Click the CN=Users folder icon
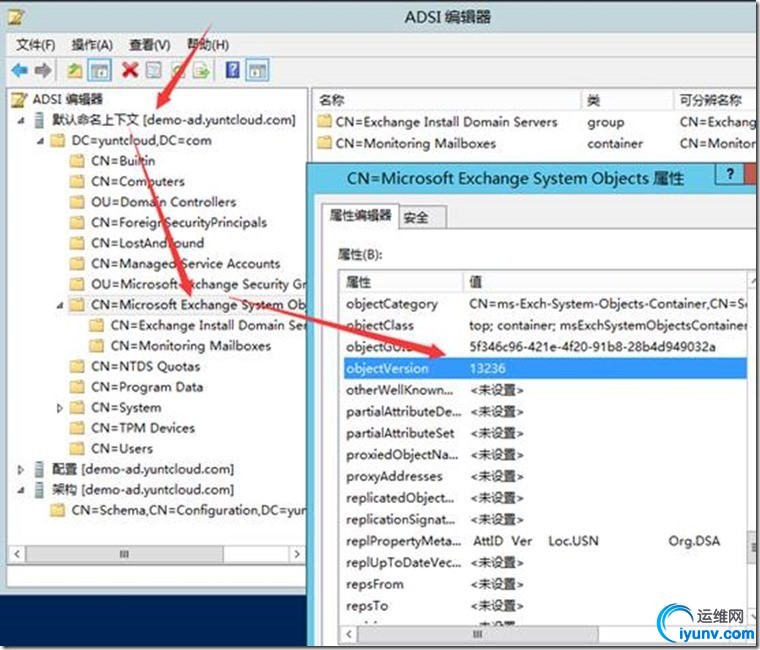This screenshot has height=650, width=760. click(x=77, y=448)
